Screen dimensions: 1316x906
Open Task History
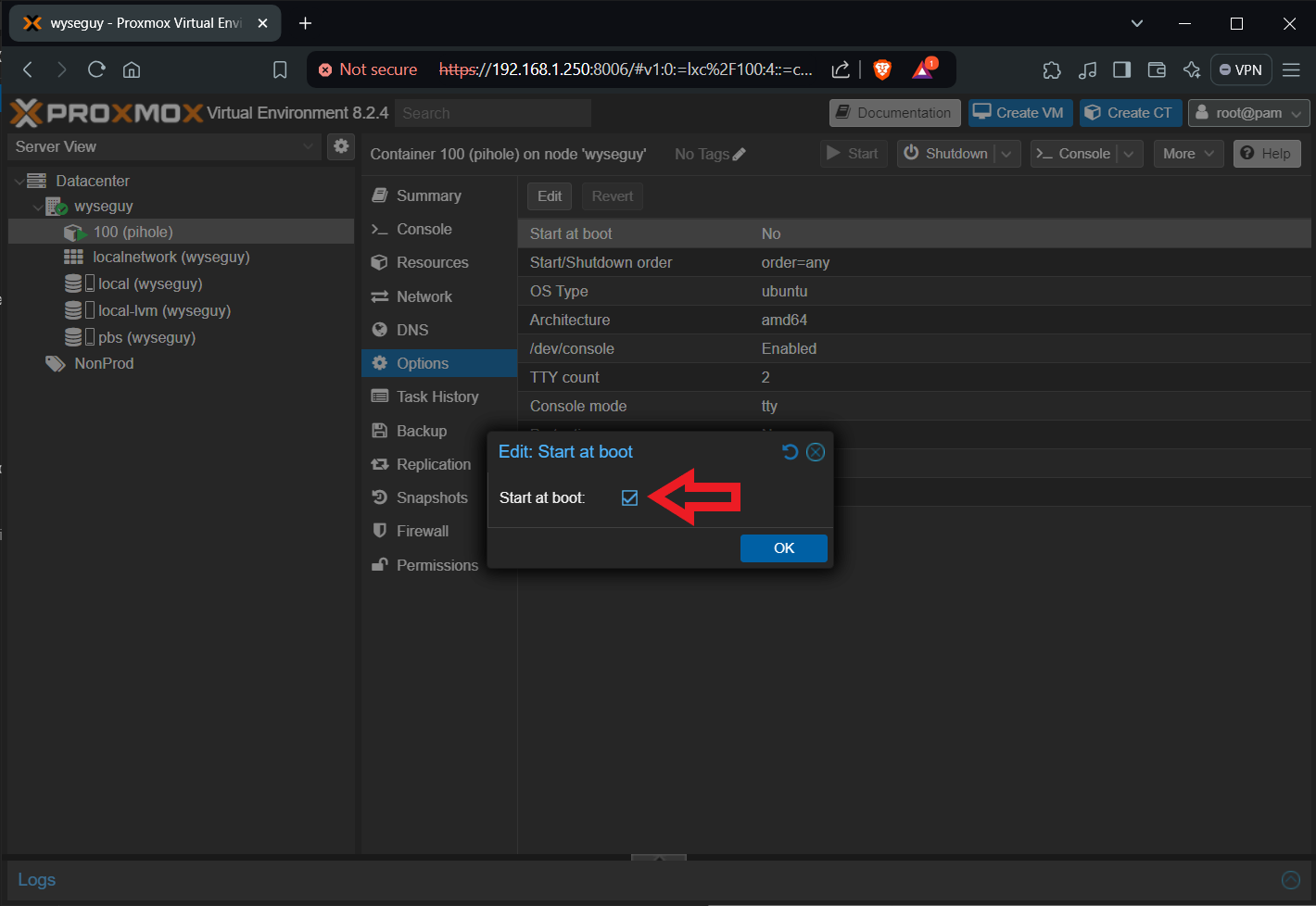pyautogui.click(x=438, y=396)
